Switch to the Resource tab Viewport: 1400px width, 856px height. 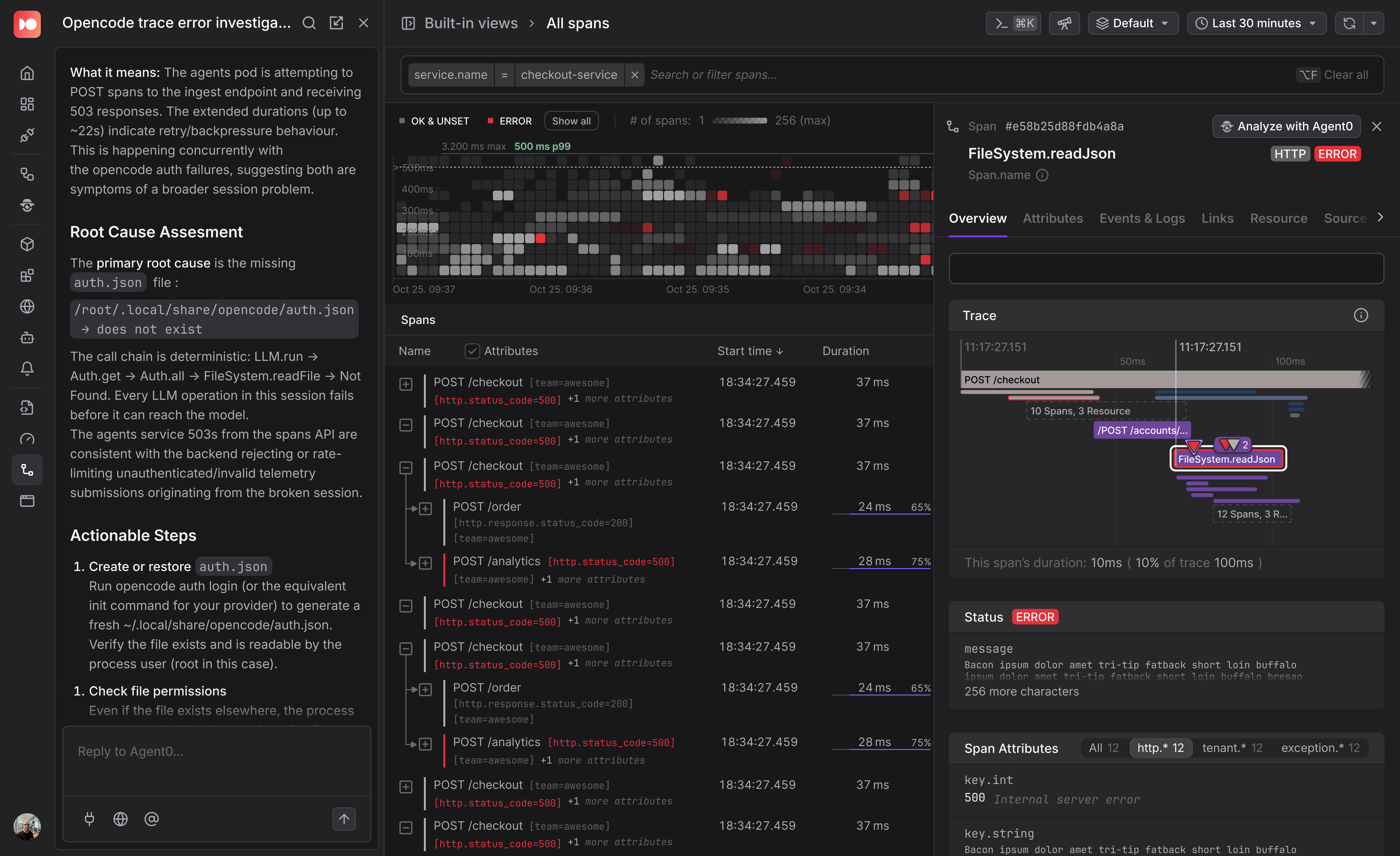1278,218
